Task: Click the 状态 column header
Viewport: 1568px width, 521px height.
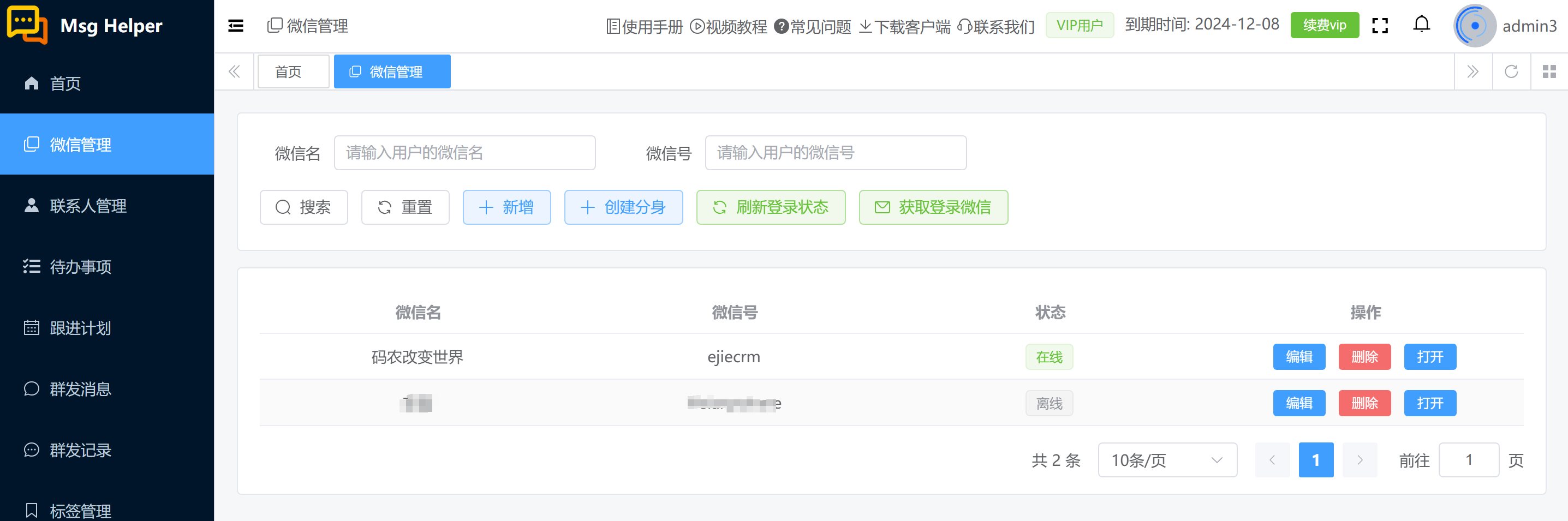Action: pyautogui.click(x=1051, y=312)
